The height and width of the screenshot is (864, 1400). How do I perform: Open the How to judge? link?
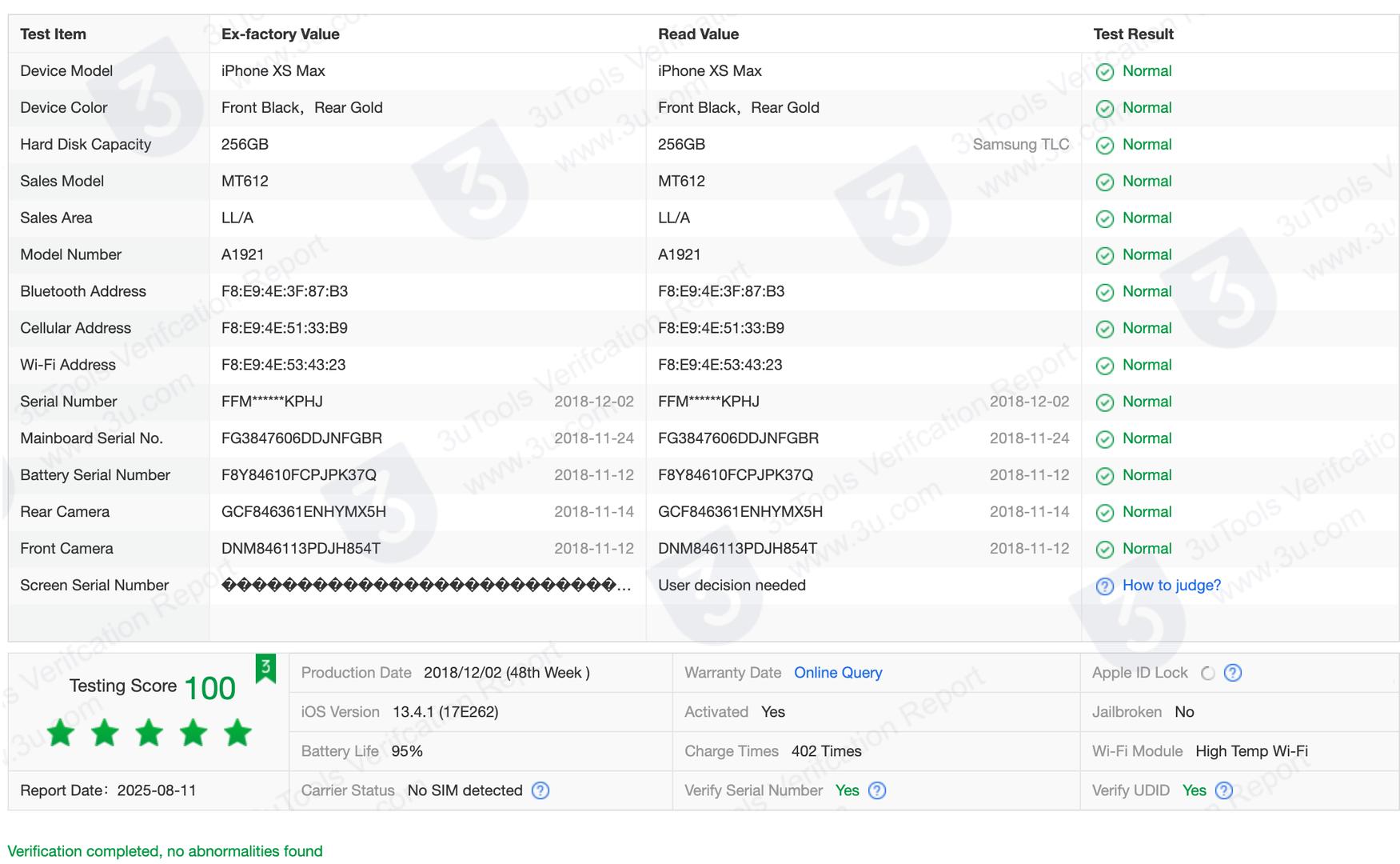(1171, 586)
